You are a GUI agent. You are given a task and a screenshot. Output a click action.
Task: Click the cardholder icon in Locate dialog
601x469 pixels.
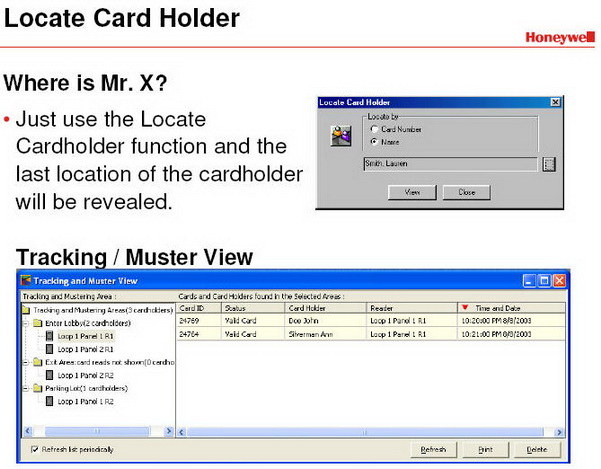pos(341,135)
